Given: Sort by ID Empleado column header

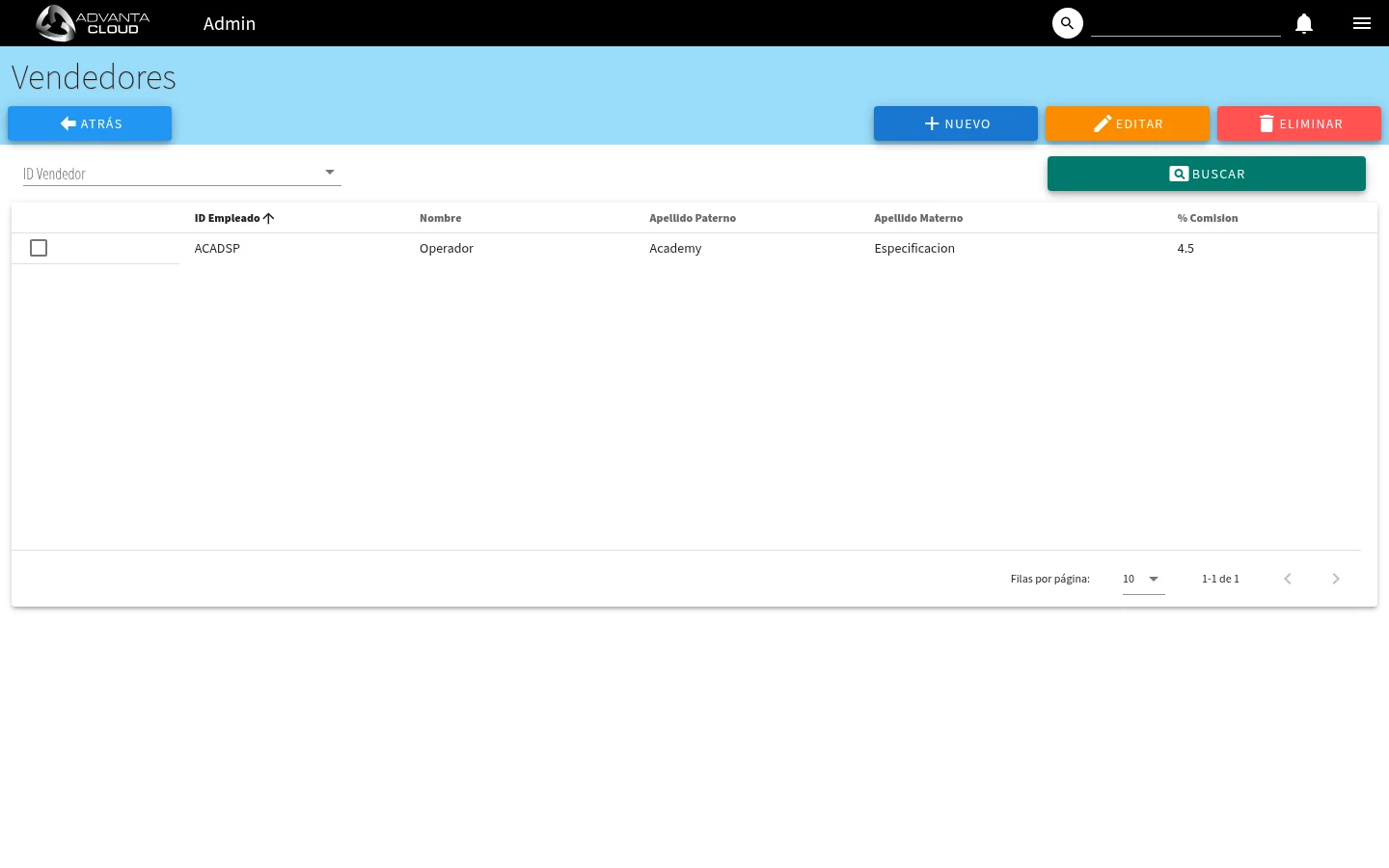Looking at the screenshot, I should coord(227,218).
